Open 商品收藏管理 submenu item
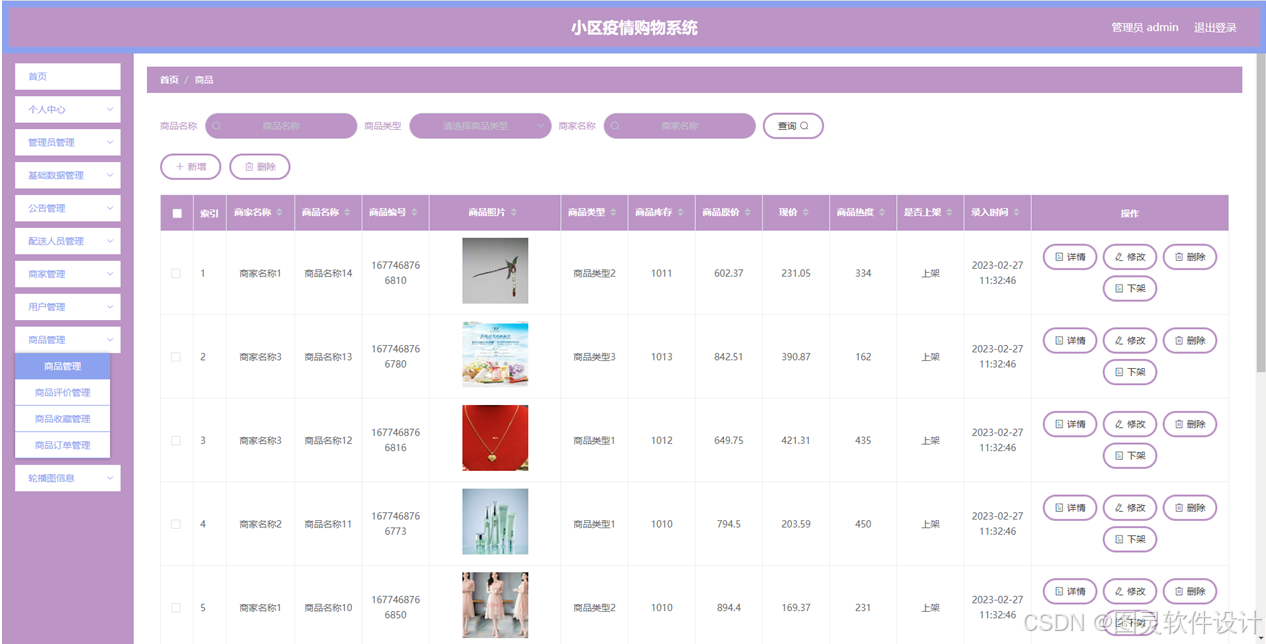The image size is (1266, 644). (63, 419)
